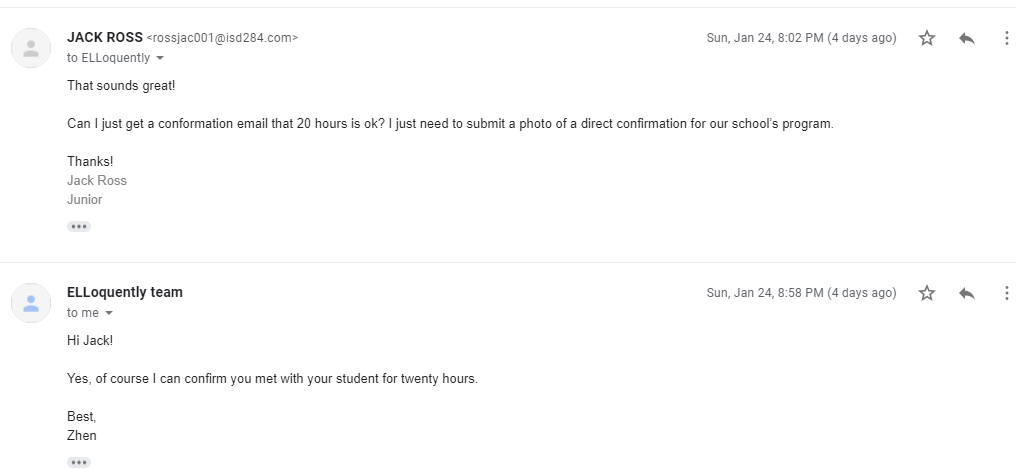Open more options for Jack Ross's email

pos(1006,38)
